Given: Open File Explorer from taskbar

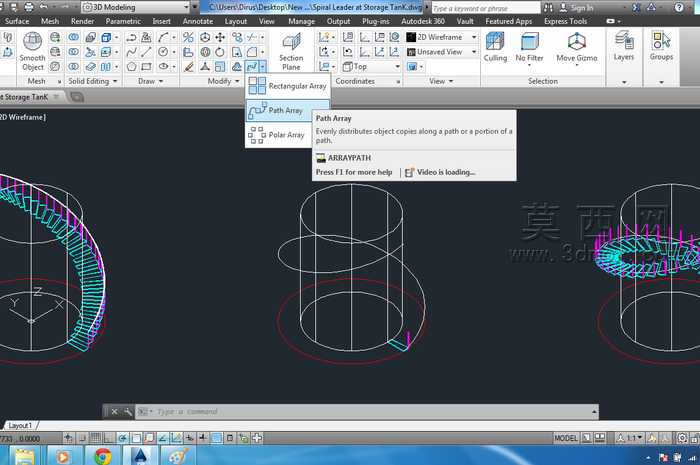Looking at the screenshot, I should click(25, 456).
